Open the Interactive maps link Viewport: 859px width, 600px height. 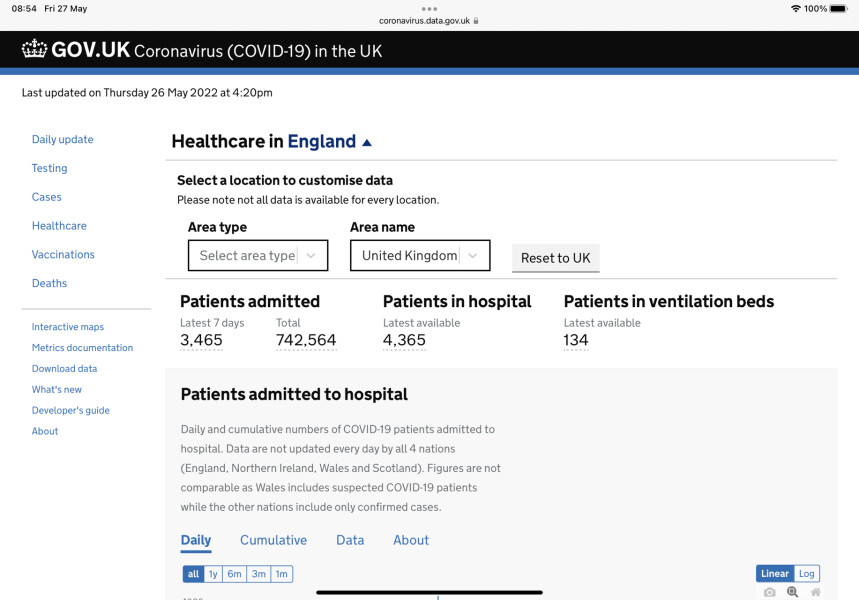[x=68, y=327]
